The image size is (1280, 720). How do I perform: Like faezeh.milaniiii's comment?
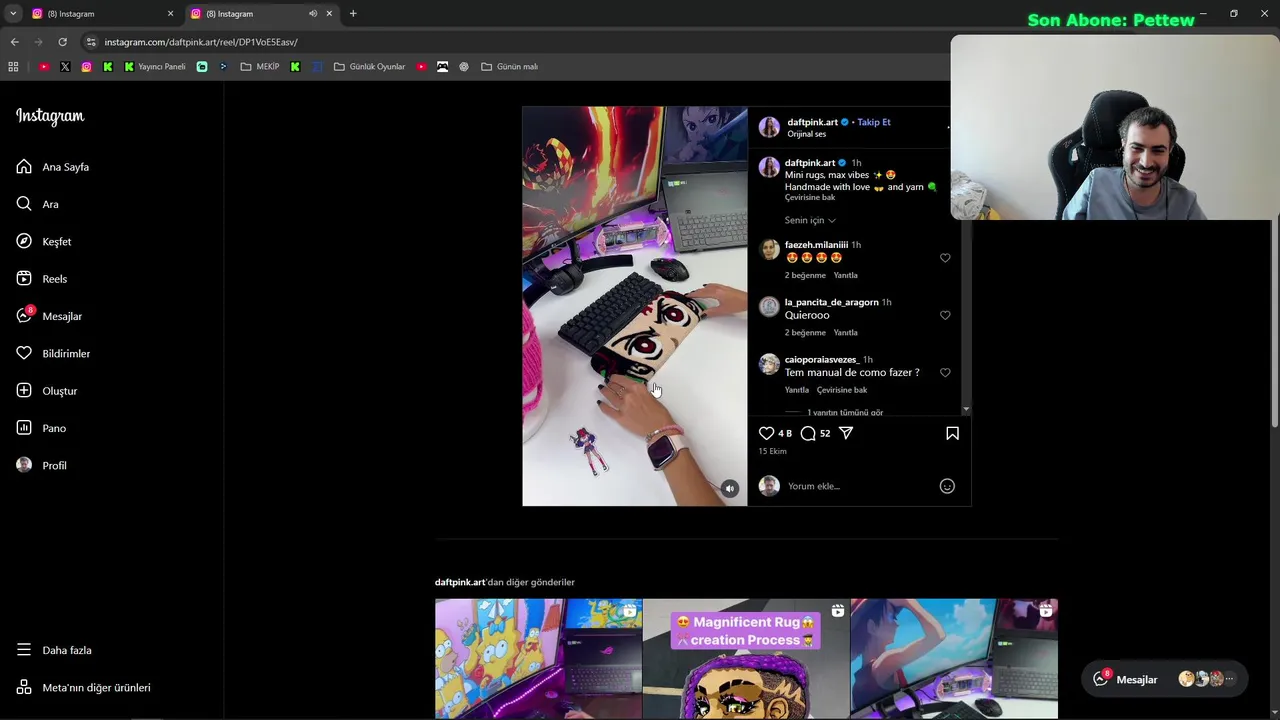(945, 258)
